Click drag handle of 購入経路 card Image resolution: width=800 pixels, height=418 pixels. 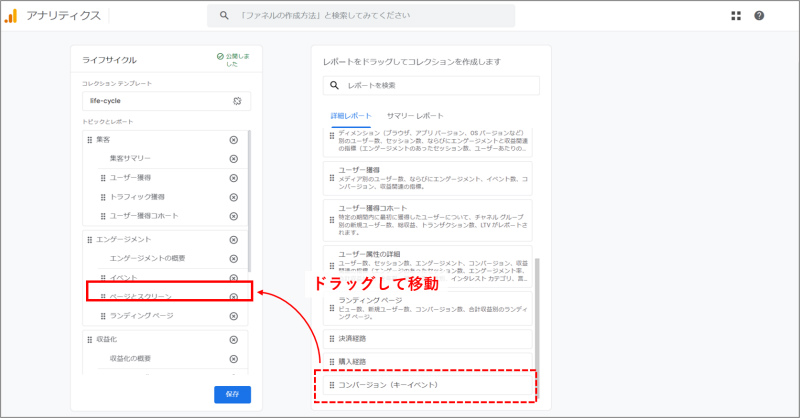[332, 362]
